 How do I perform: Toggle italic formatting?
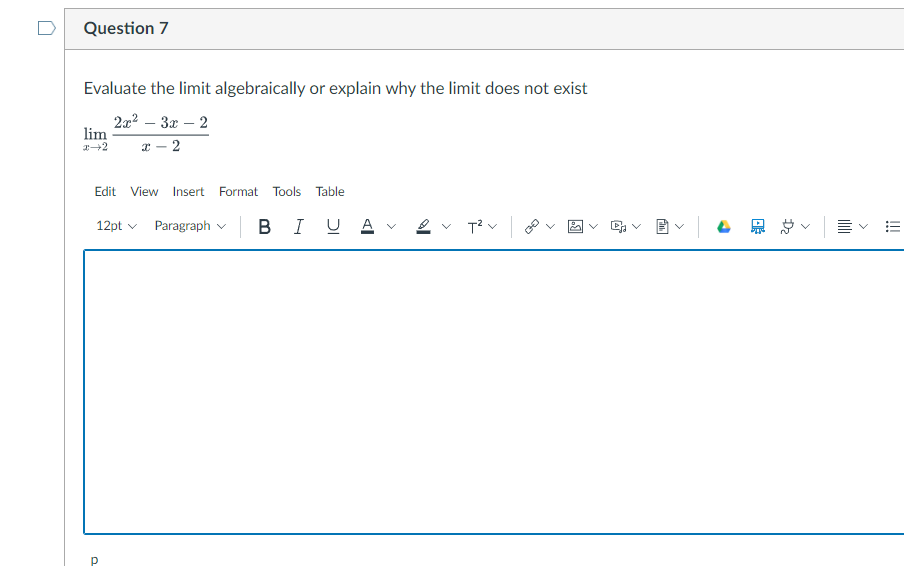pos(298,227)
